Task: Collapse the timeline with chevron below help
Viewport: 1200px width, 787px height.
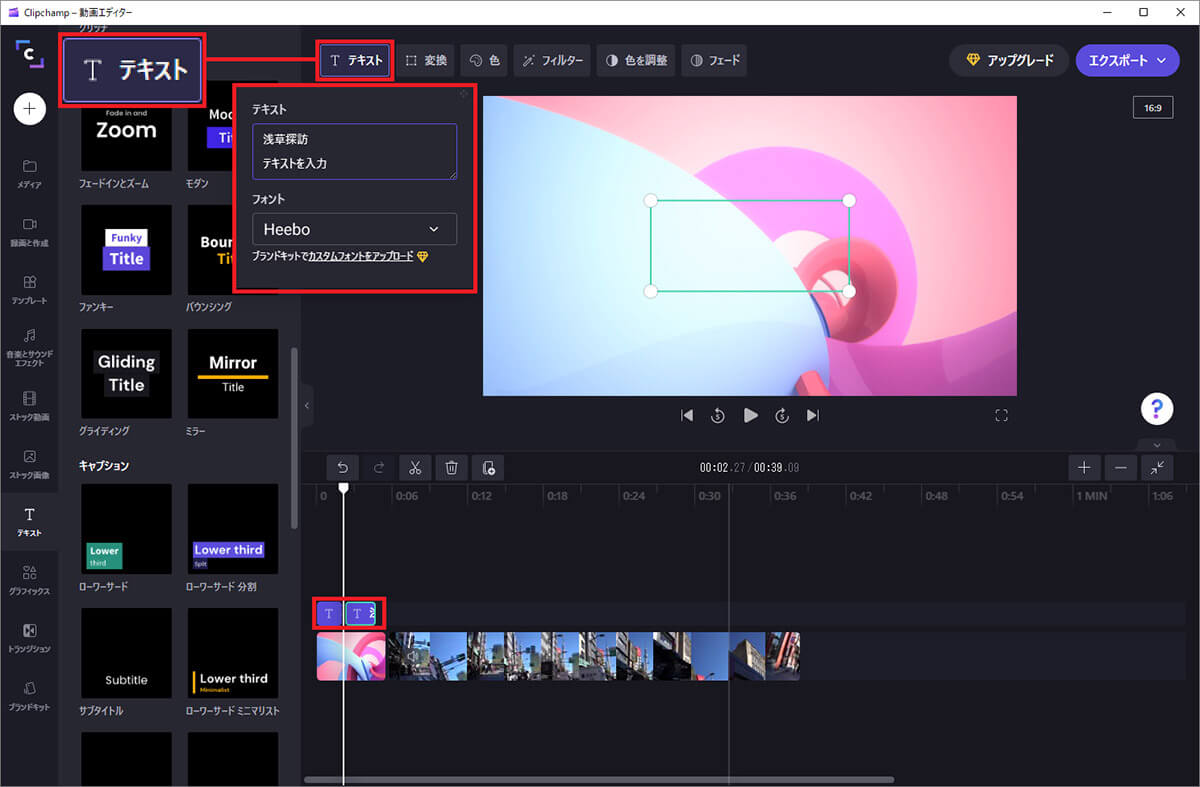Action: [1157, 445]
